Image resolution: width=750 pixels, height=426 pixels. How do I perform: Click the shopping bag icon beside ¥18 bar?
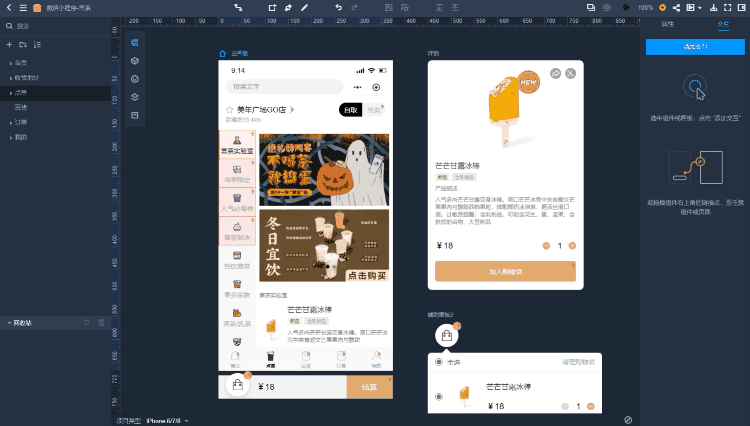click(238, 385)
